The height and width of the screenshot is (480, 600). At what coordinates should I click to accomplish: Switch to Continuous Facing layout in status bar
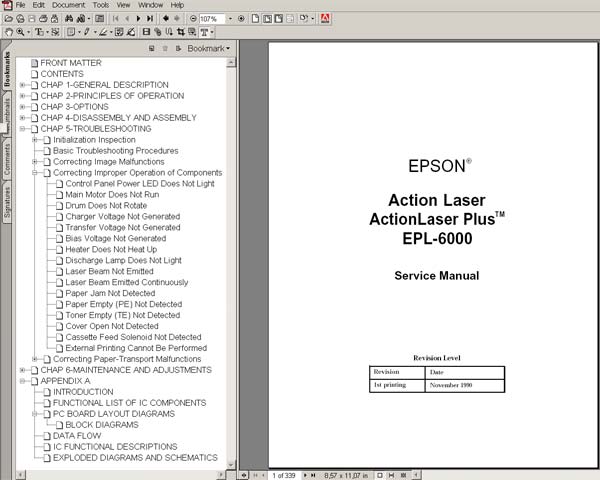pos(403,475)
